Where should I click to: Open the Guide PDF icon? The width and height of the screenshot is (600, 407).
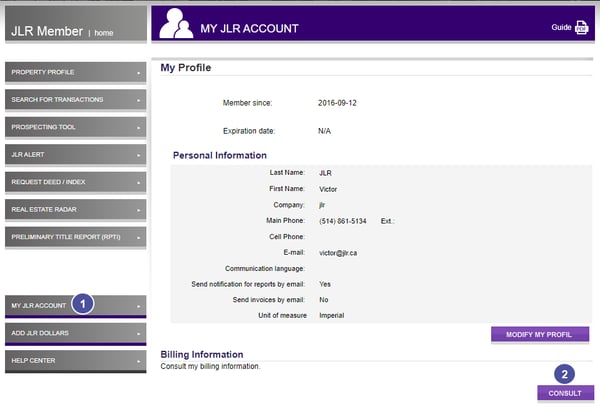click(581, 28)
